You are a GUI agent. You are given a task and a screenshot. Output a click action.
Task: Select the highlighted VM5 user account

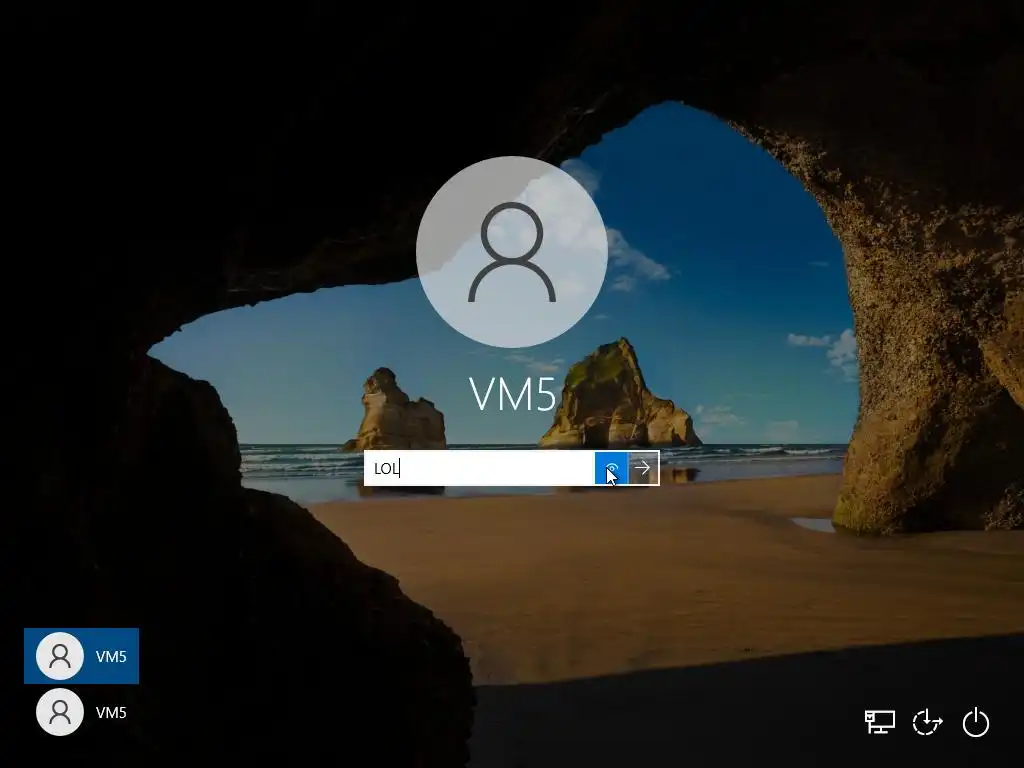pyautogui.click(x=82, y=656)
